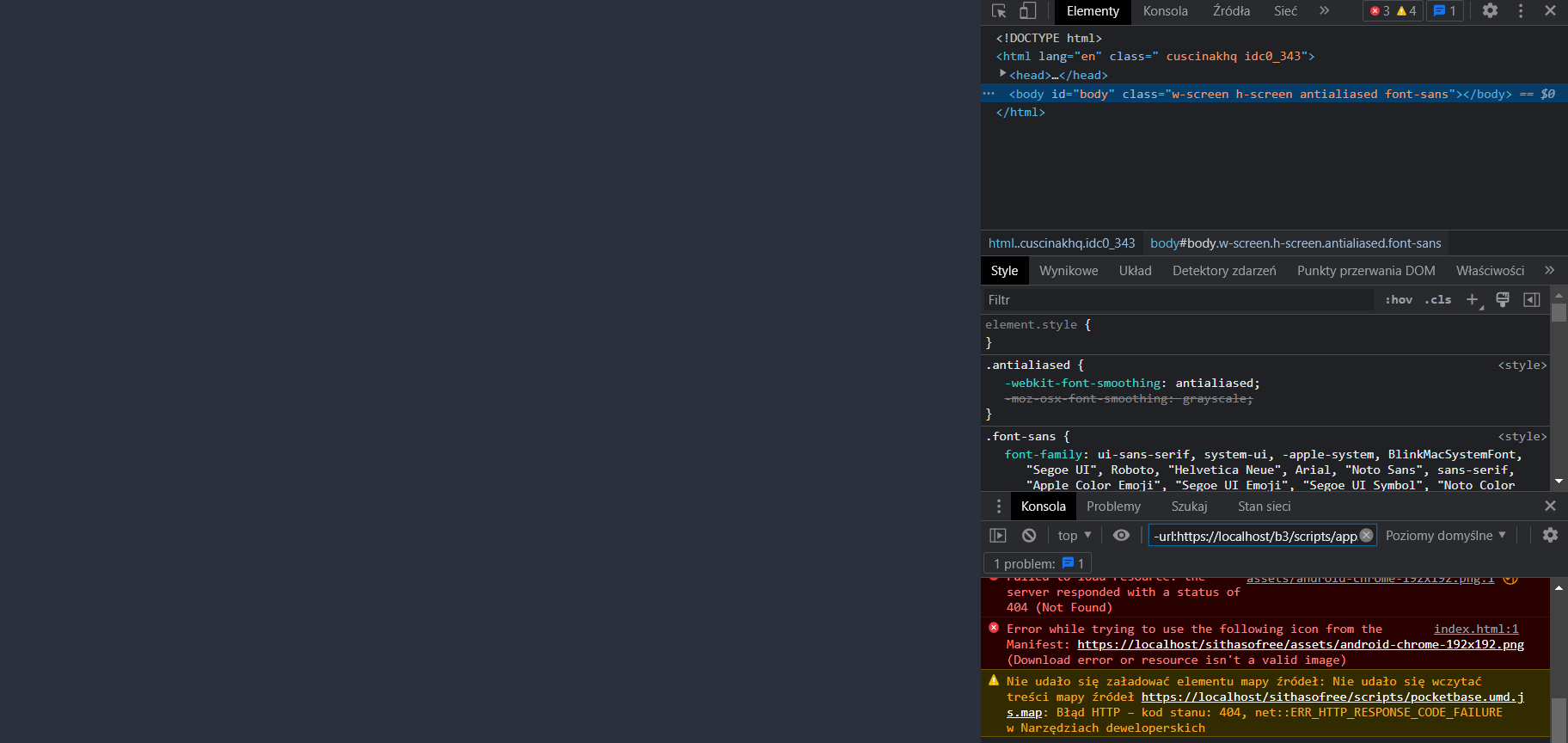Select the DOCTYPE html line
The image size is (1568, 743).
click(x=1049, y=38)
